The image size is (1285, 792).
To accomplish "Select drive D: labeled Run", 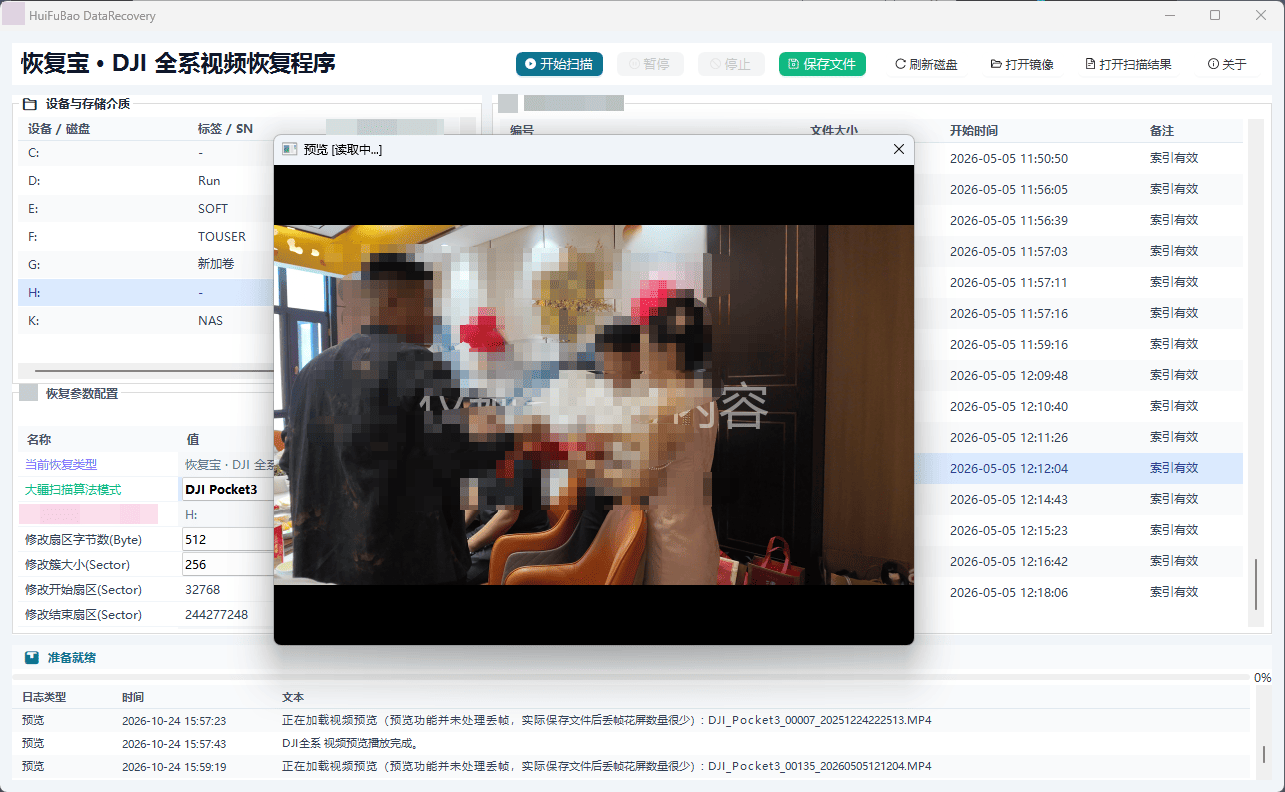I will pos(146,181).
